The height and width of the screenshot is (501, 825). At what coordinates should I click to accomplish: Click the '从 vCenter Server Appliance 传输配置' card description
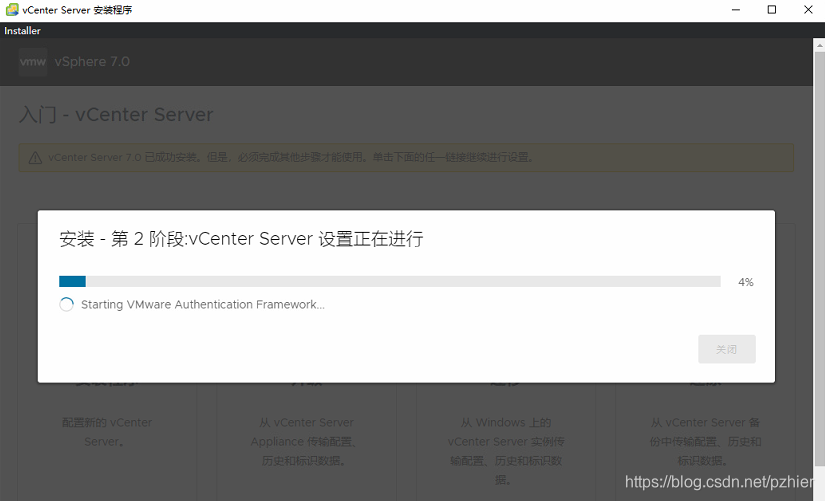pos(304,442)
